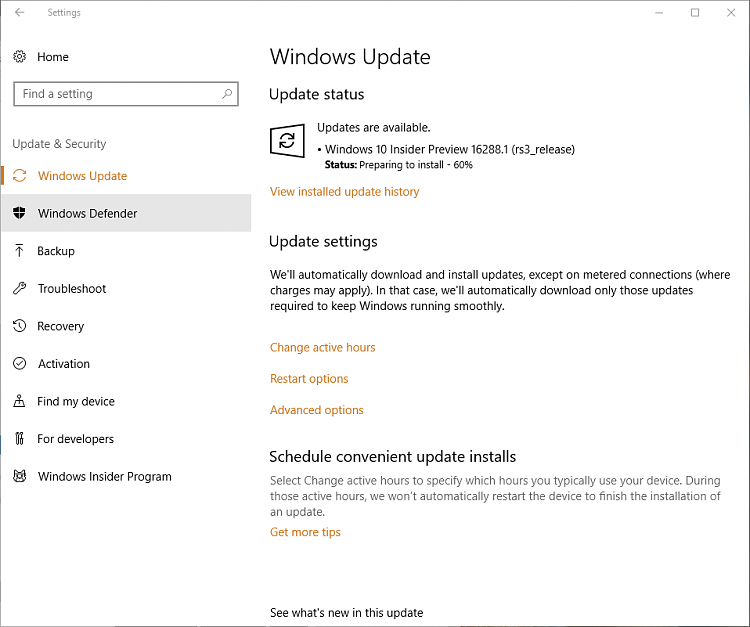
Task: Click the Find my device person icon
Action: [x=19, y=401]
